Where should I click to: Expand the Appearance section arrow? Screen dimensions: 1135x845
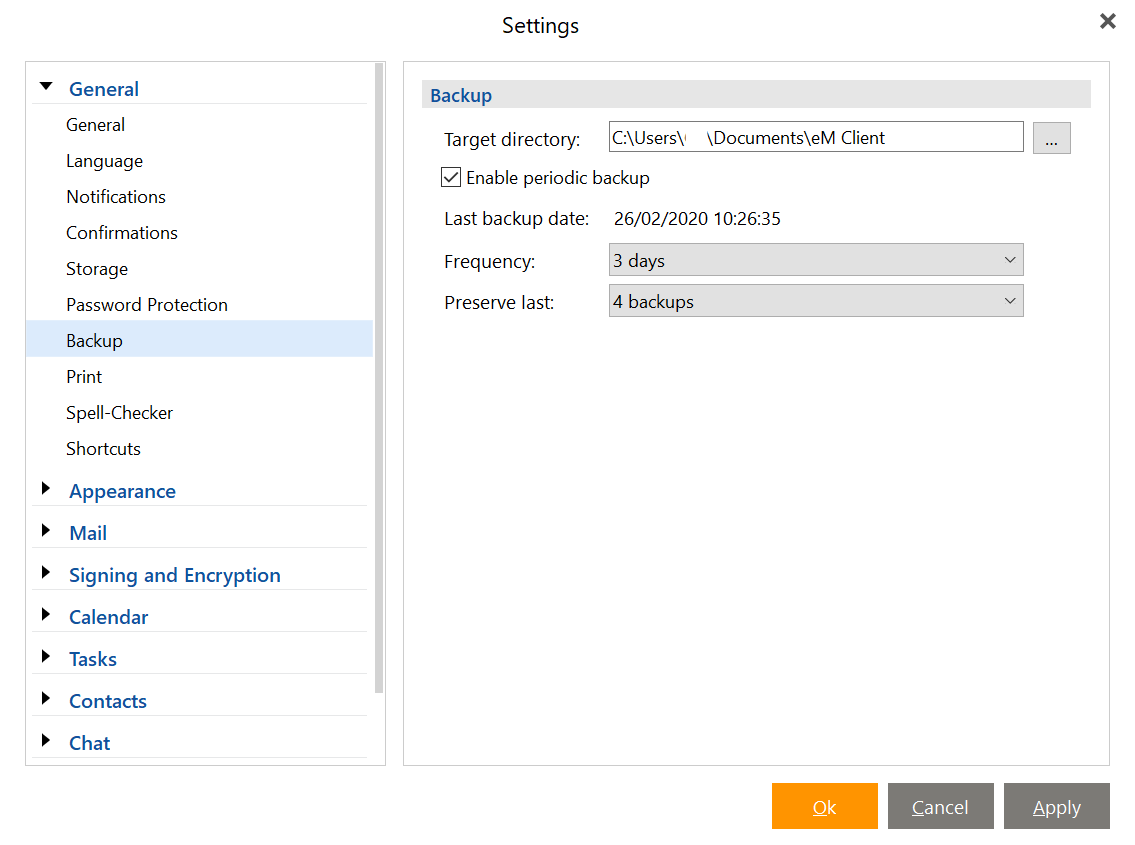[x=46, y=488]
